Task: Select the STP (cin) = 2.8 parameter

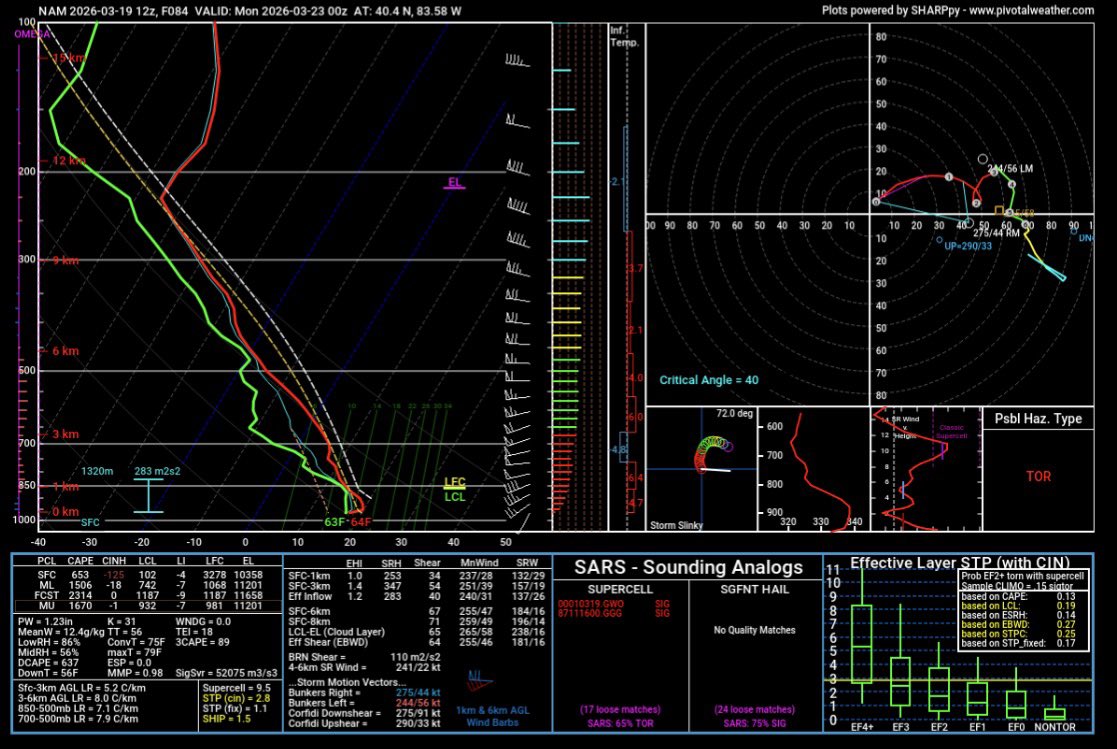Action: 237,698
